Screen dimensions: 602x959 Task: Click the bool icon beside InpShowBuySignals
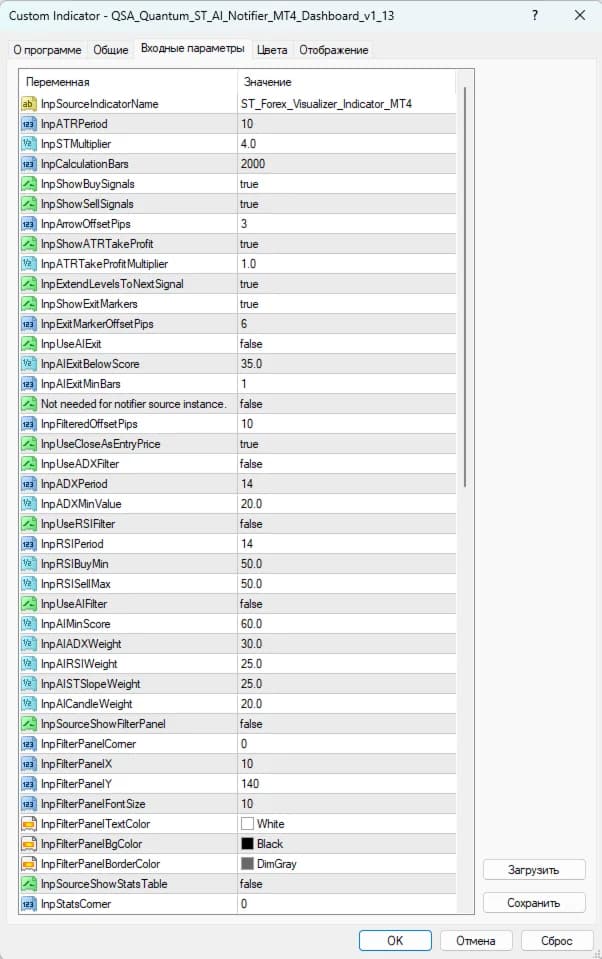pyautogui.click(x=28, y=184)
